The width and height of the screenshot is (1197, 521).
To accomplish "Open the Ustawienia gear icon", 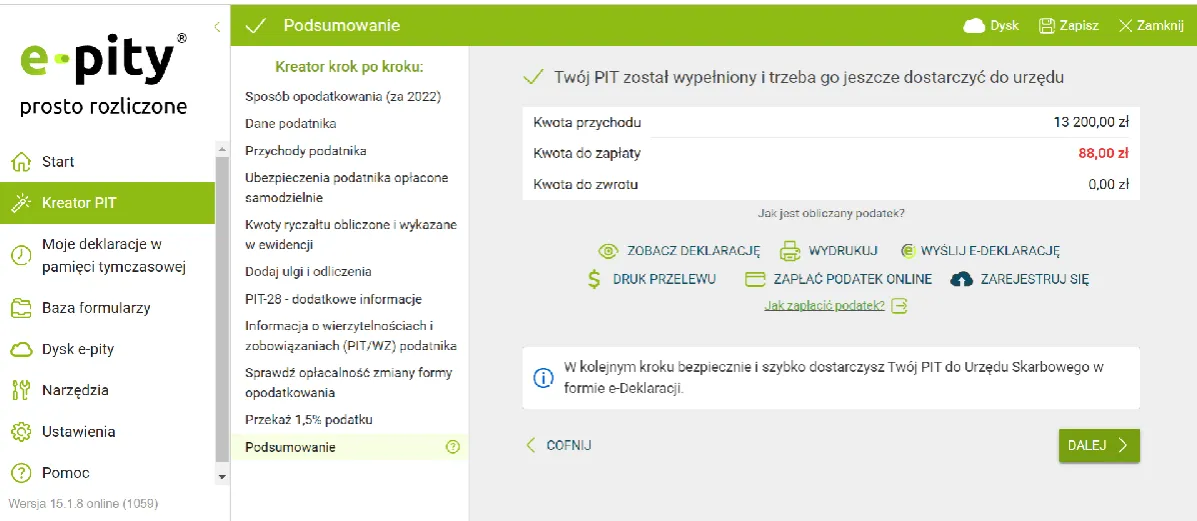I will point(21,432).
